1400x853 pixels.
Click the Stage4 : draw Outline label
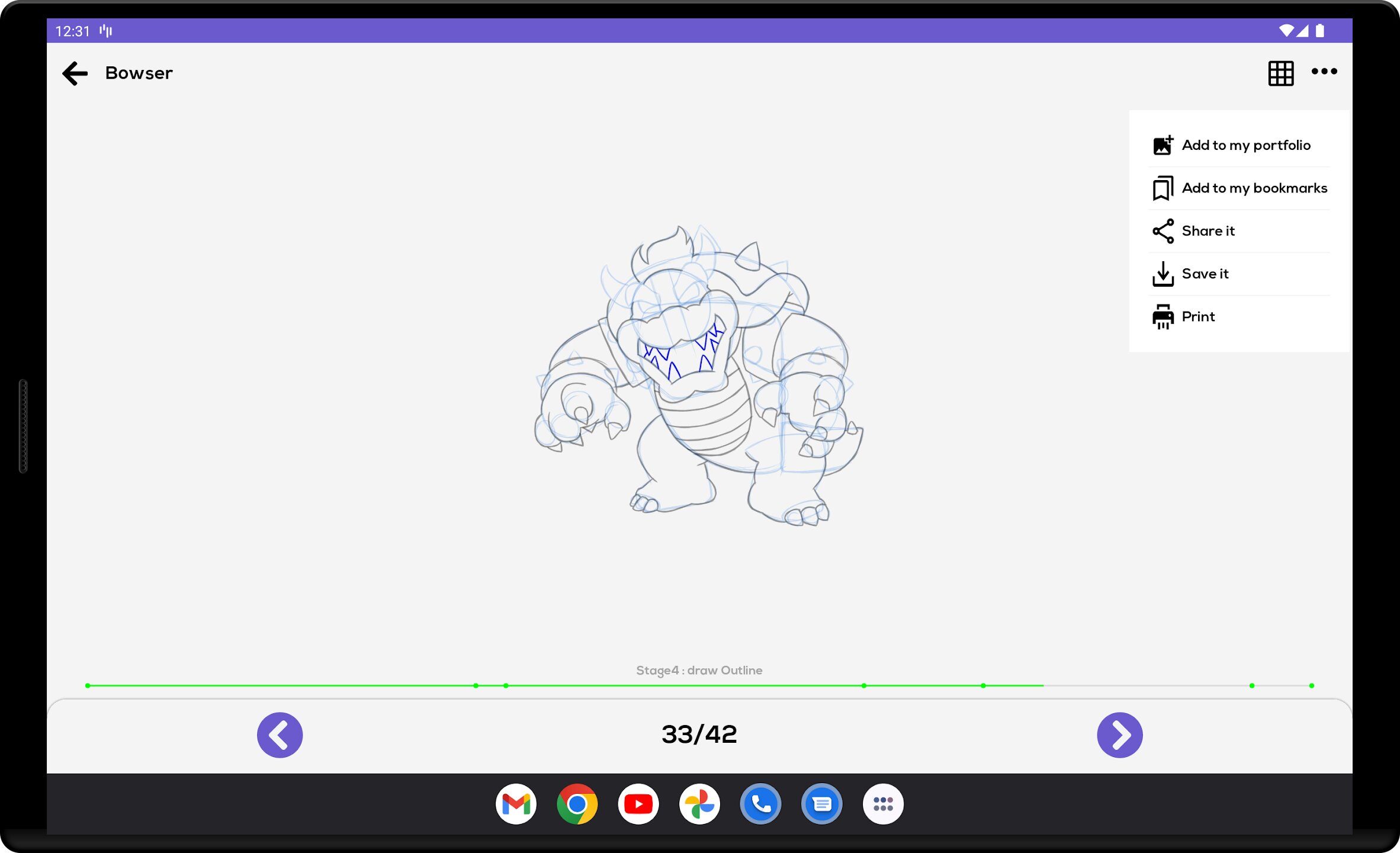coord(699,671)
